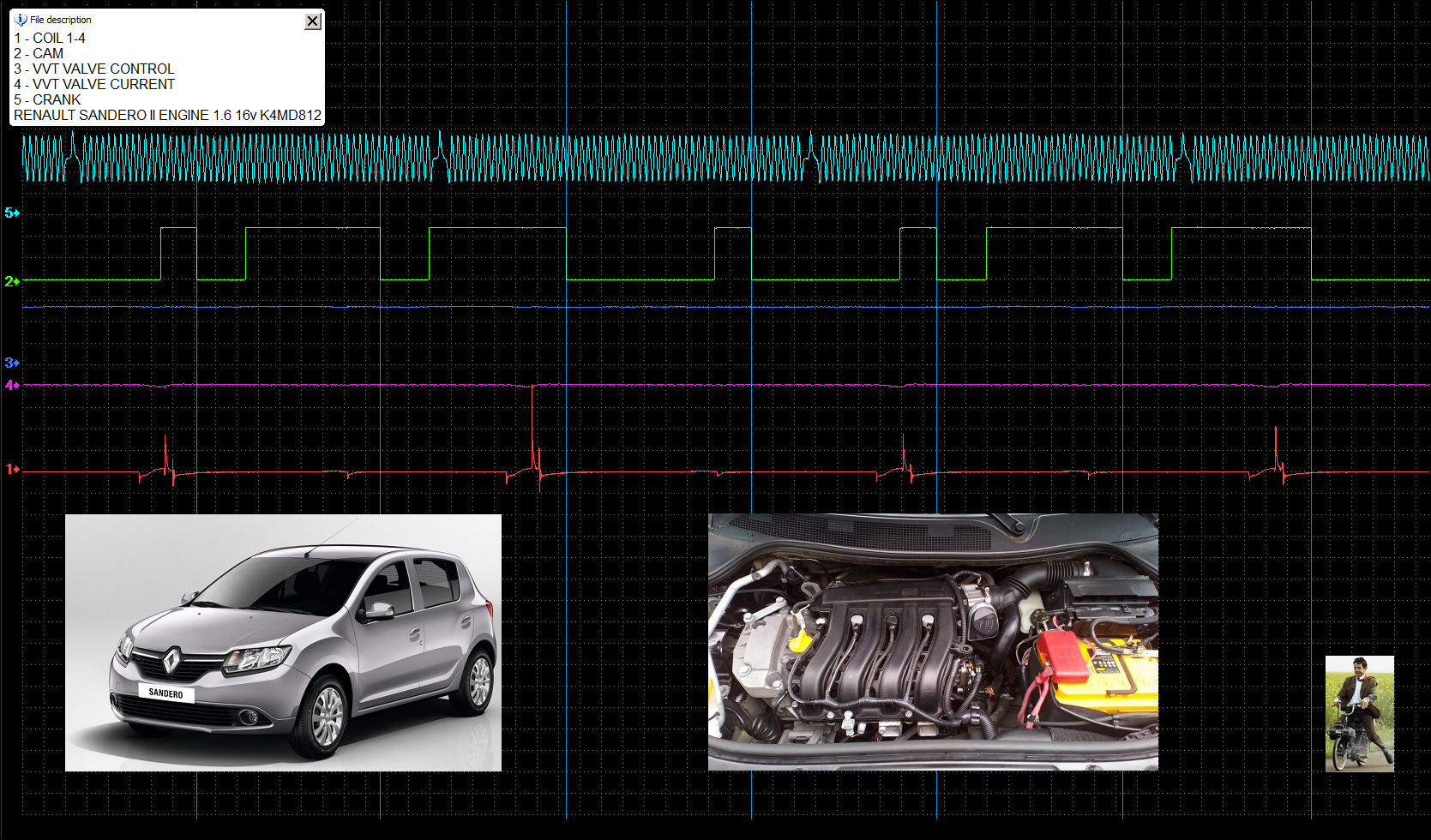The width and height of the screenshot is (1431, 840).
Task: Click the man on bicycle picture
Action: tap(1360, 714)
